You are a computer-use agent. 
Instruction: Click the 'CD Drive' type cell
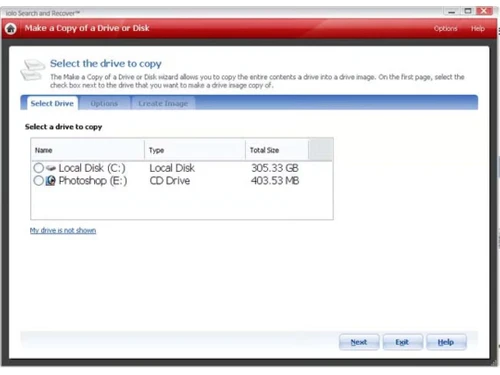pyautogui.click(x=170, y=181)
